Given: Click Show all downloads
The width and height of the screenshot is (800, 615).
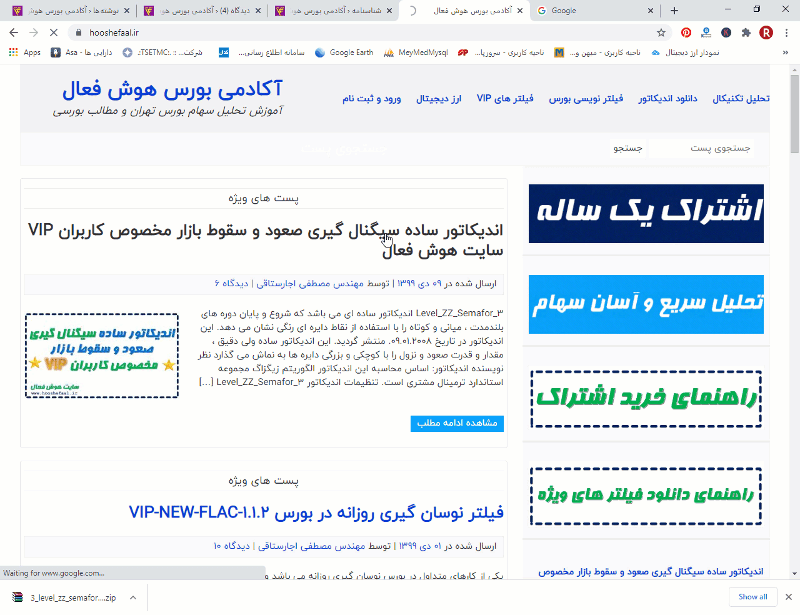Looking at the screenshot, I should point(753,597).
